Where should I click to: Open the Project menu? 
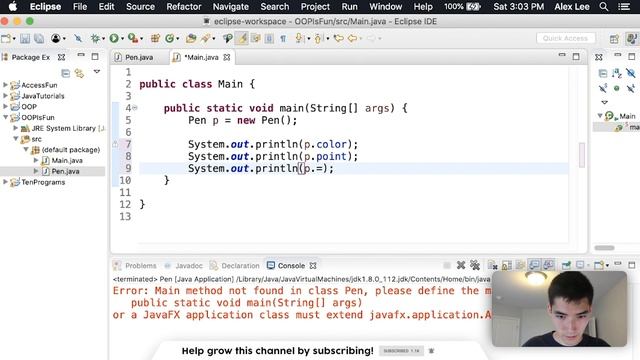[x=315, y=7]
